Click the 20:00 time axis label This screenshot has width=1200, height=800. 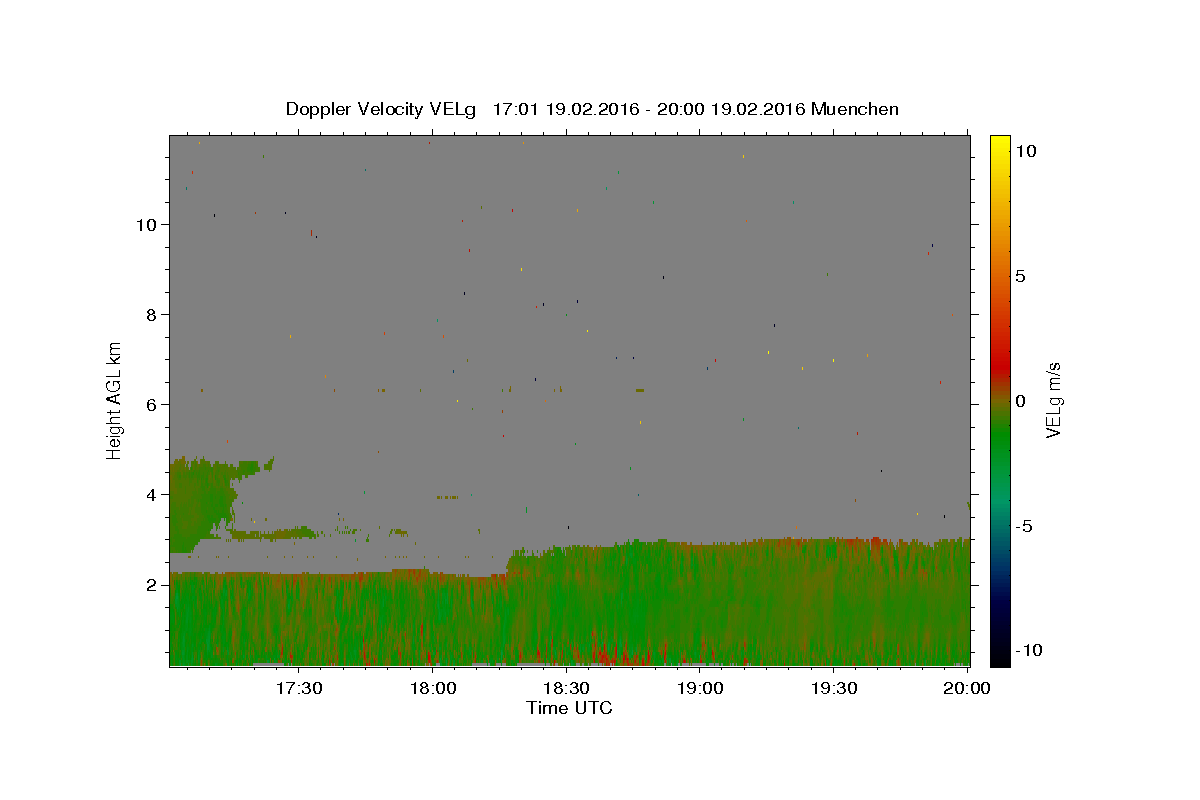point(968,688)
